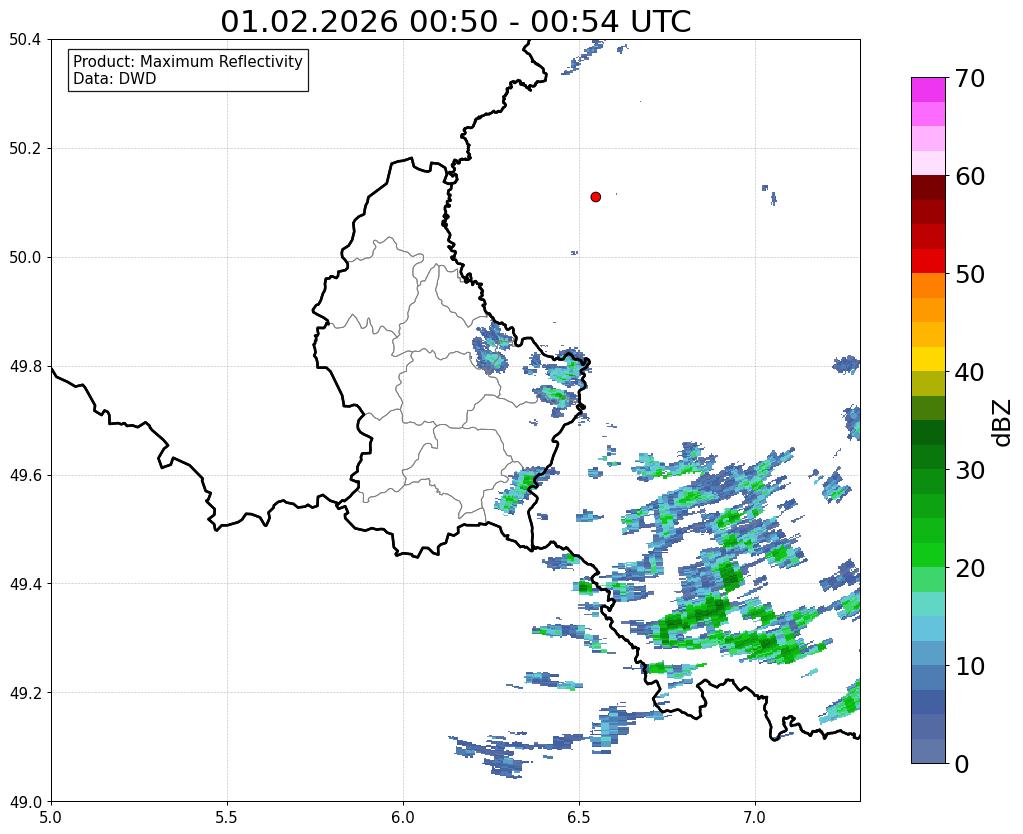
Task: Click the colorbar tick label '10'
Action: [969, 666]
